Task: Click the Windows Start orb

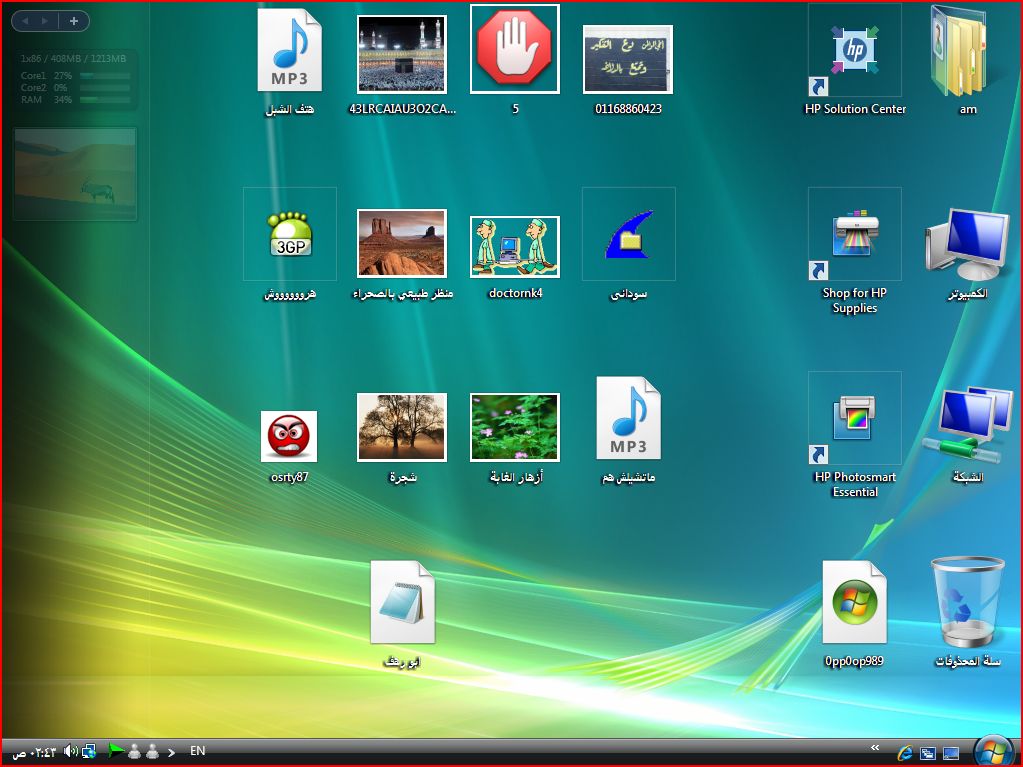Action: click(x=994, y=751)
